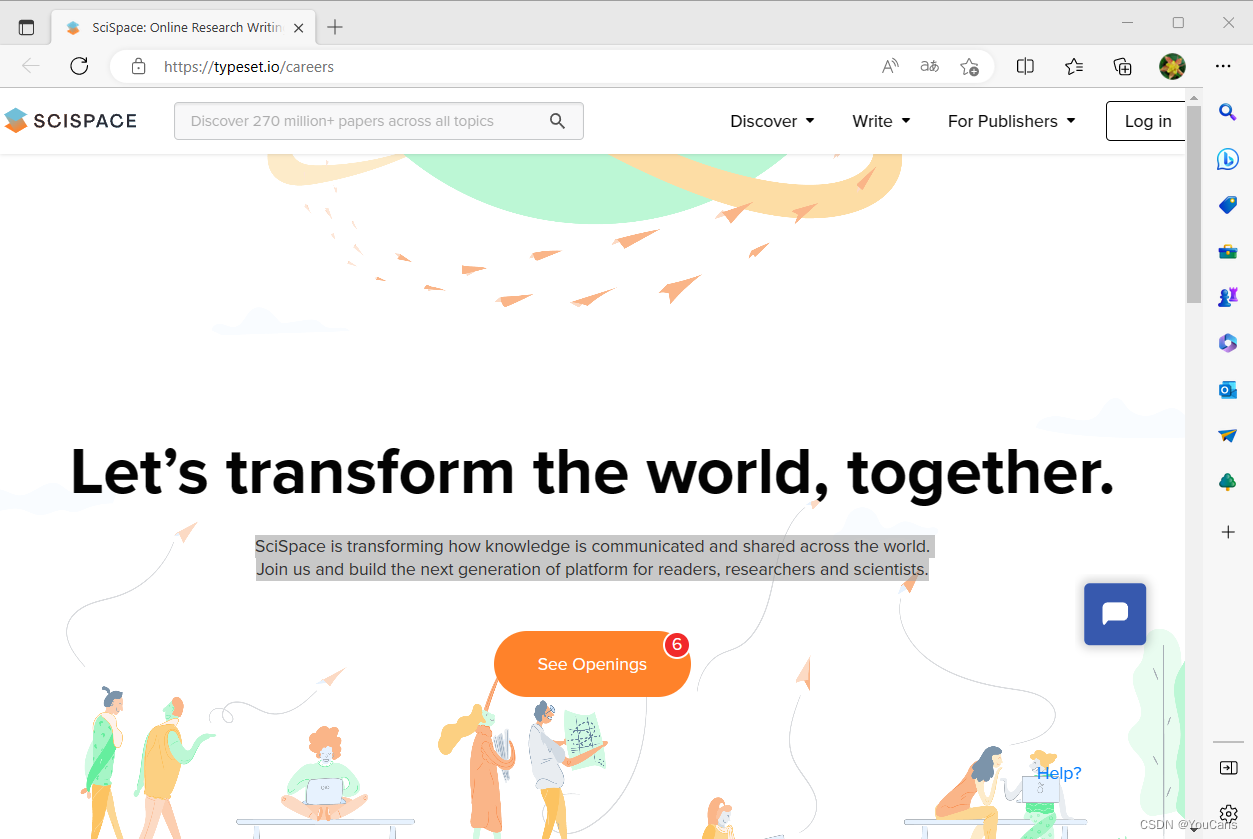The width and height of the screenshot is (1253, 839).
Task: Open the sidebar Shopping tag icon
Action: tap(1228, 204)
